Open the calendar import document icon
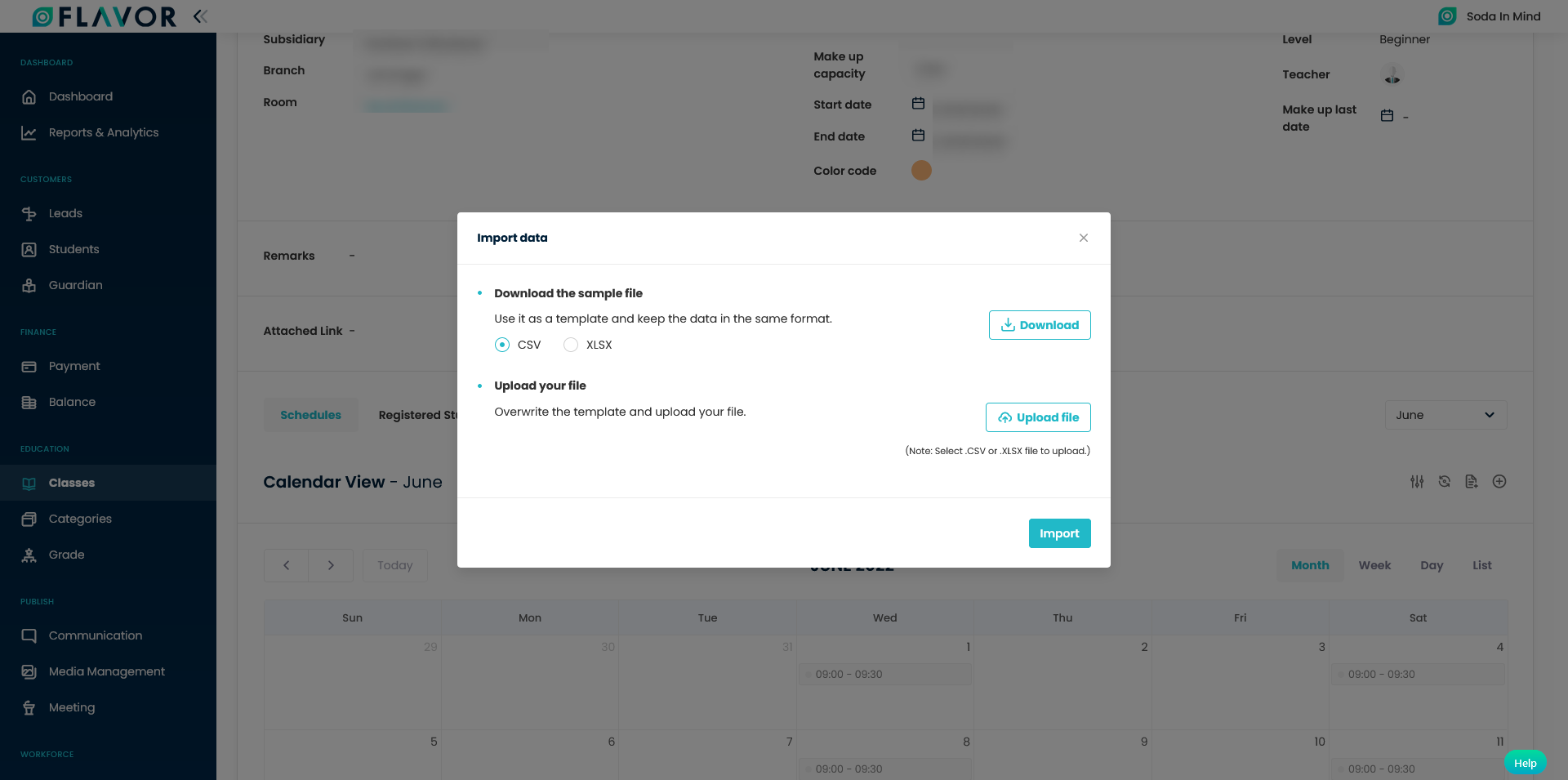This screenshot has width=1568, height=780. [x=1472, y=482]
